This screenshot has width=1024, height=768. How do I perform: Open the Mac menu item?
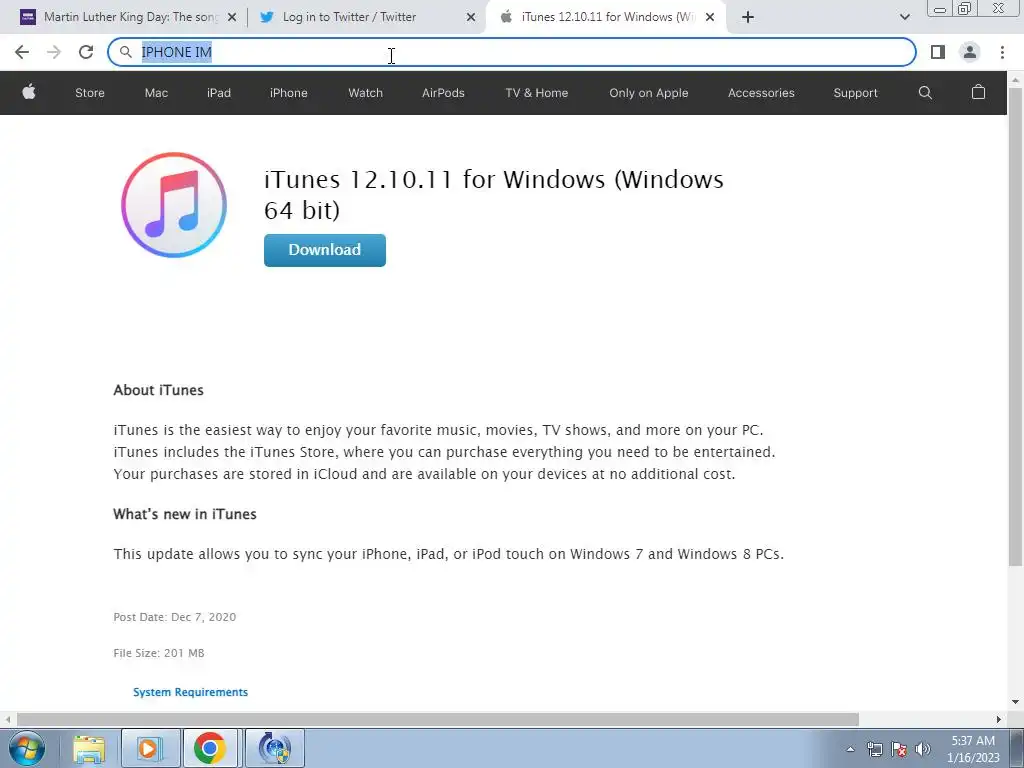[x=156, y=93]
